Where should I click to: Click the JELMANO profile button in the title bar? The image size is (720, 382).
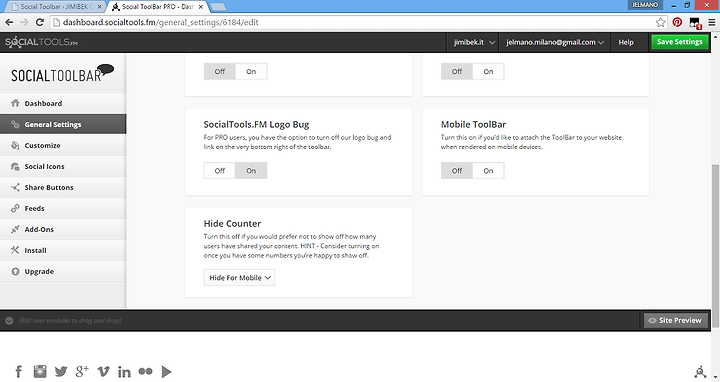(645, 5)
